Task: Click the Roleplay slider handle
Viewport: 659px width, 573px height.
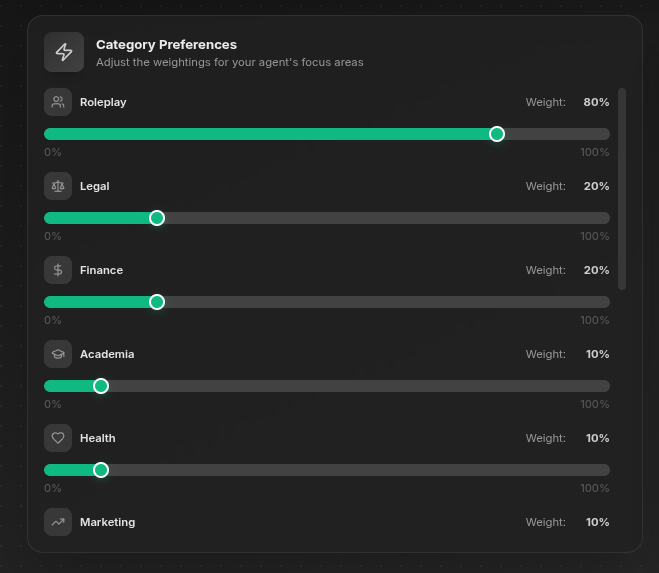Action: tap(497, 134)
